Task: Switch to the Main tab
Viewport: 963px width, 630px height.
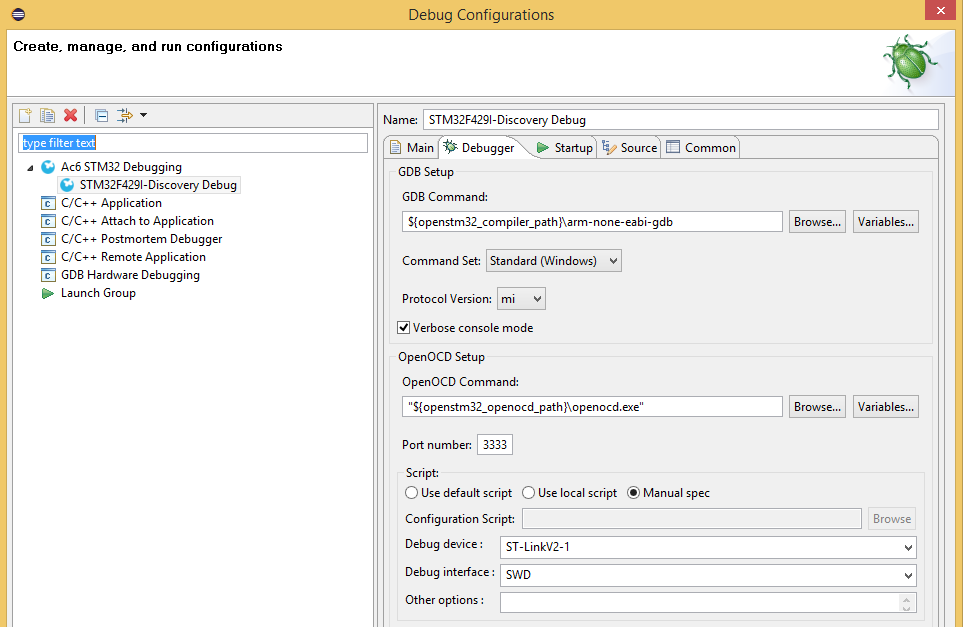Action: click(x=412, y=148)
